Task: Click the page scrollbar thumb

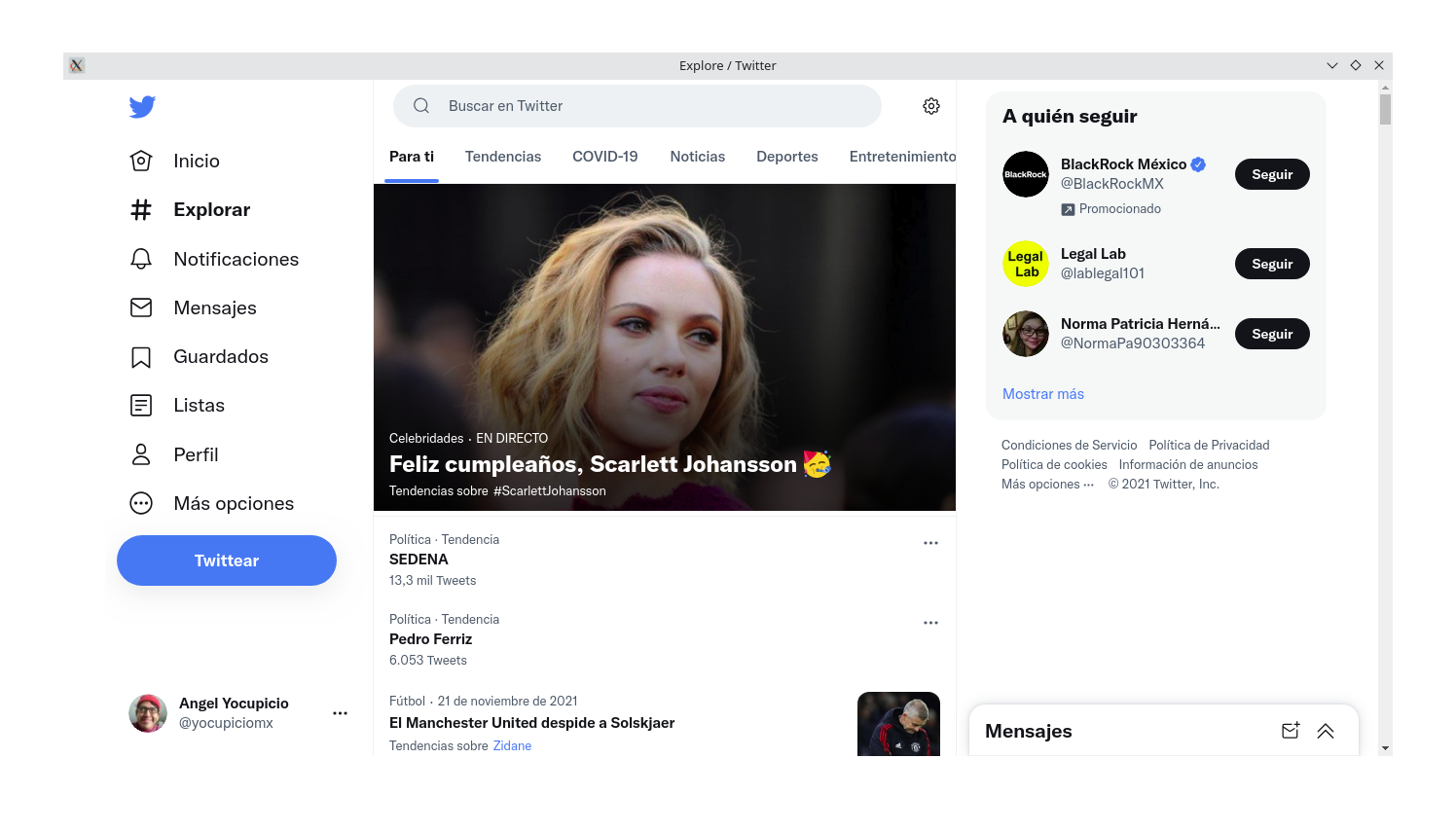Action: [1385, 109]
